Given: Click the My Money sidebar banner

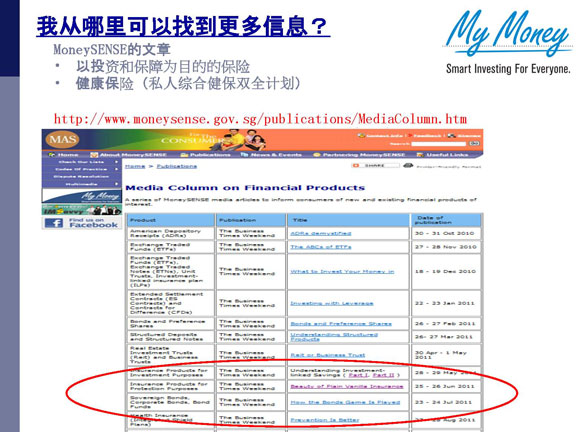Looking at the screenshot, I should tap(81, 196).
